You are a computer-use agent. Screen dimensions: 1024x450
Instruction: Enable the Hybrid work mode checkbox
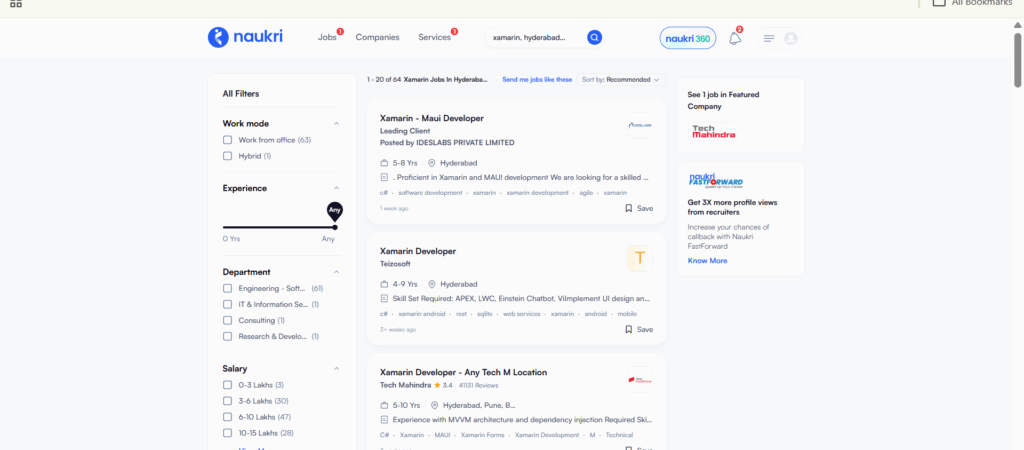coord(228,156)
